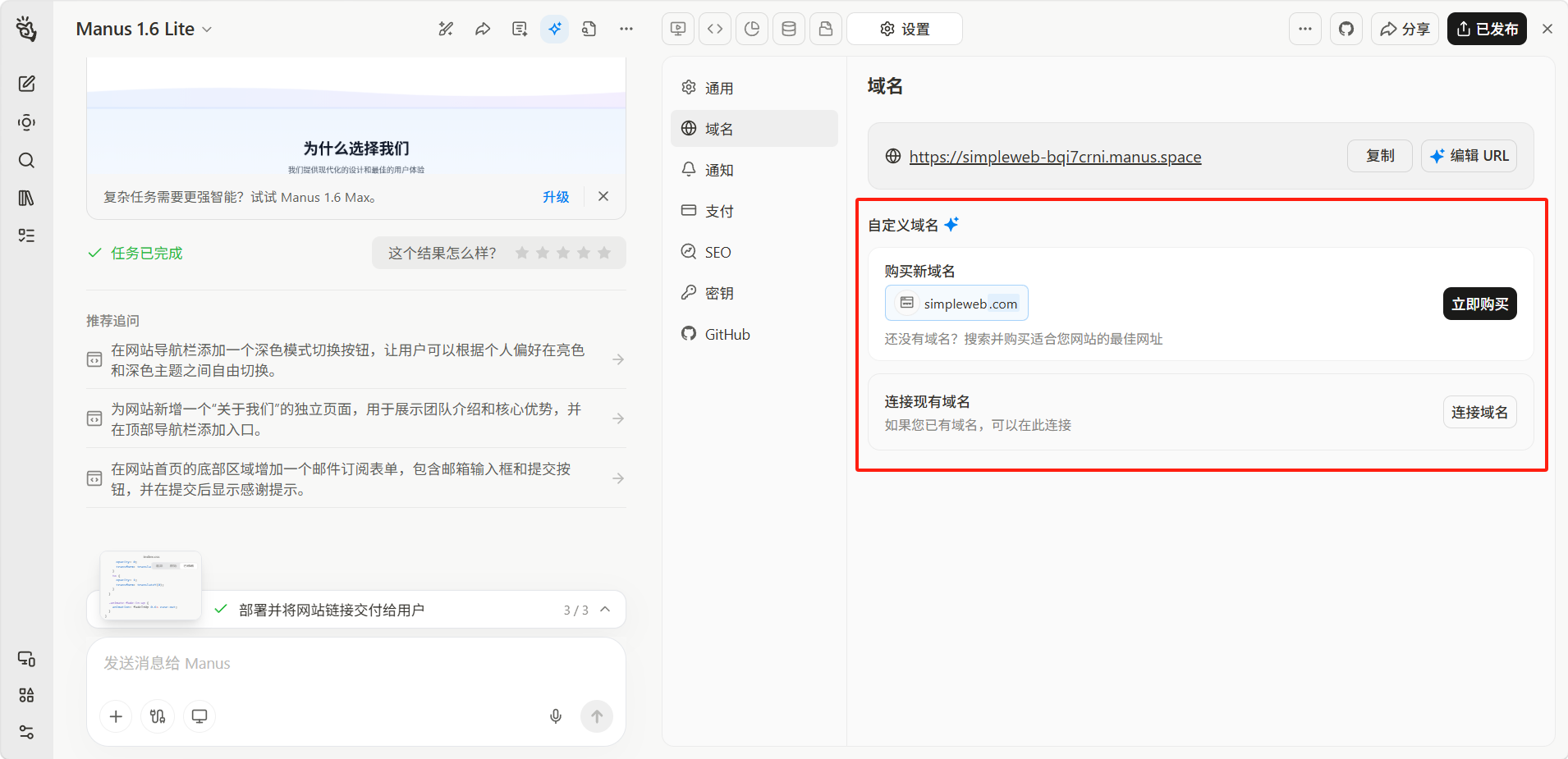Viewport: 1568px width, 759px height.
Task: Collapse the 3 / 3 task progress chevron
Action: tap(605, 610)
